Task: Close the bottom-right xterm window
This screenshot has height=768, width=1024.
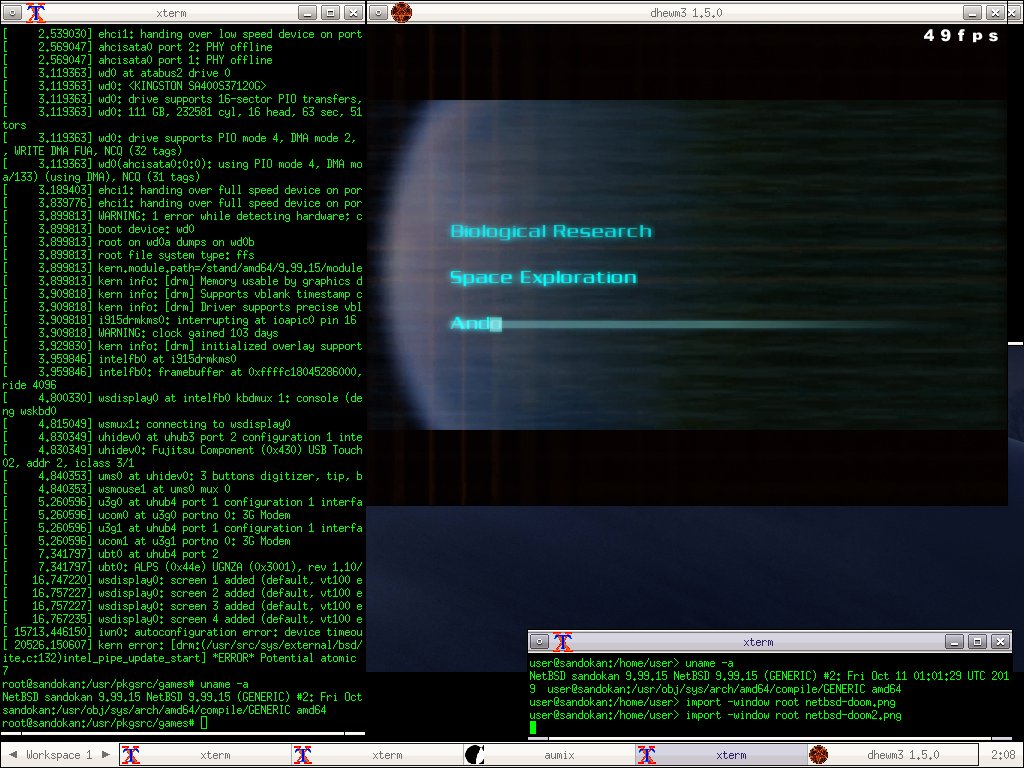Action: pyautogui.click(x=1000, y=641)
